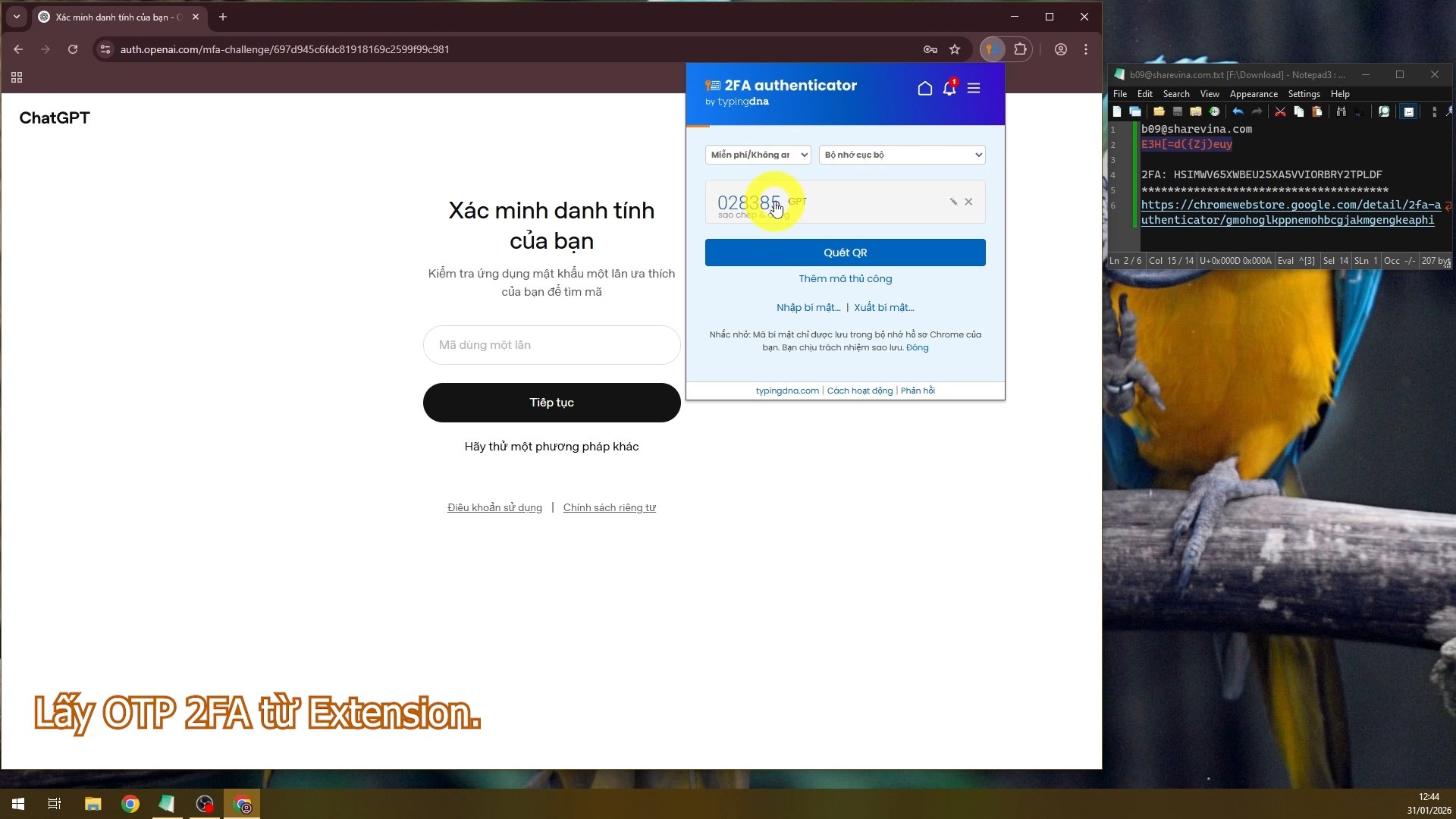Click the 'Quét QR' button
This screenshot has width=1456, height=819.
point(845,253)
